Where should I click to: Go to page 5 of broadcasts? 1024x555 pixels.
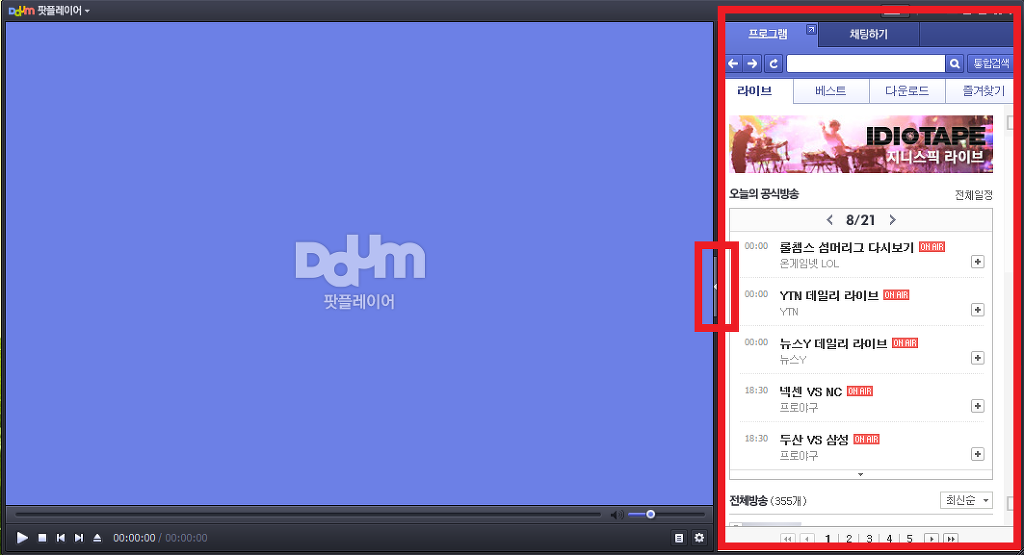coord(909,539)
